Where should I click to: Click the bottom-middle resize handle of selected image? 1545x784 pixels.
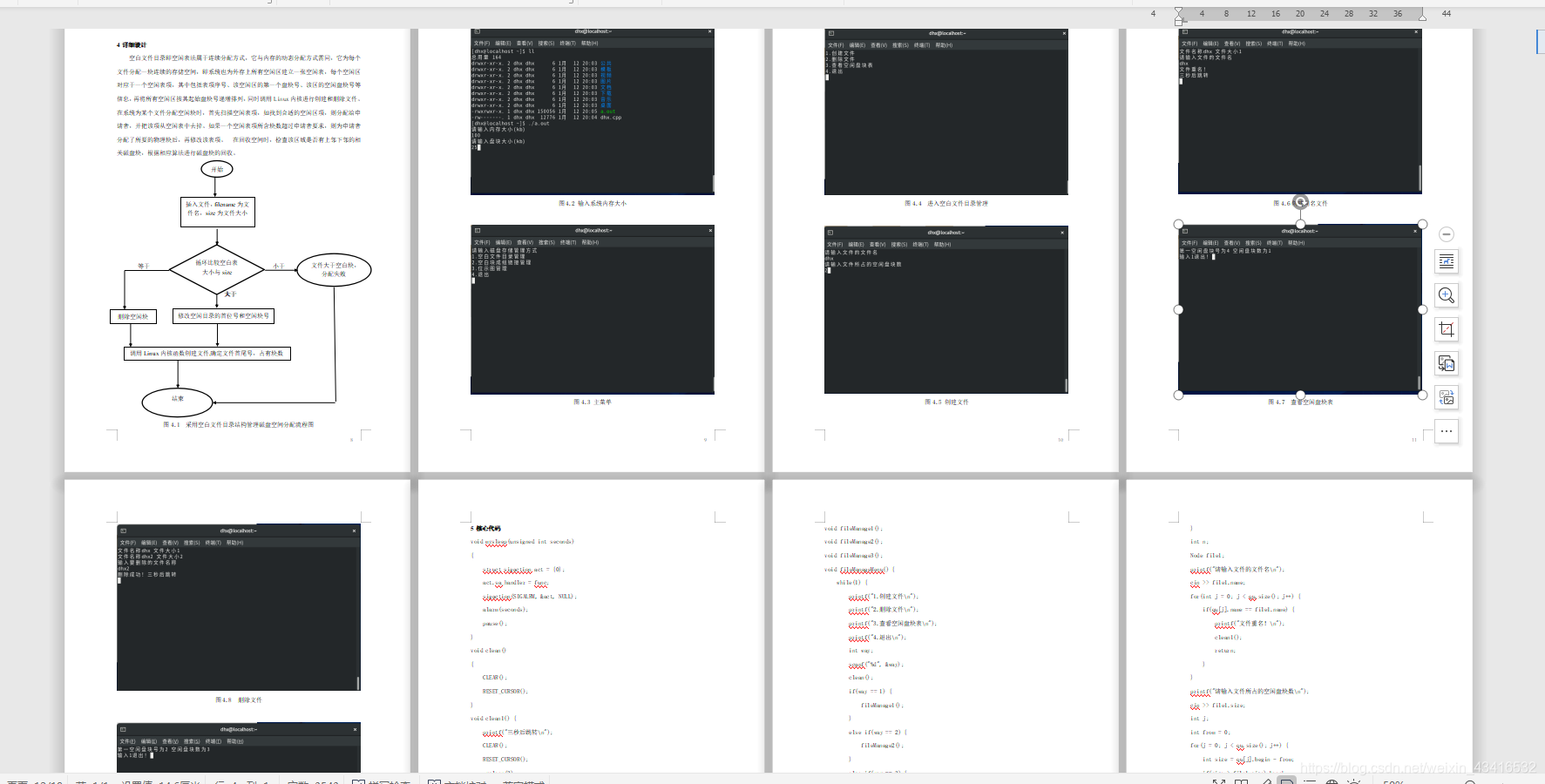(x=1300, y=395)
